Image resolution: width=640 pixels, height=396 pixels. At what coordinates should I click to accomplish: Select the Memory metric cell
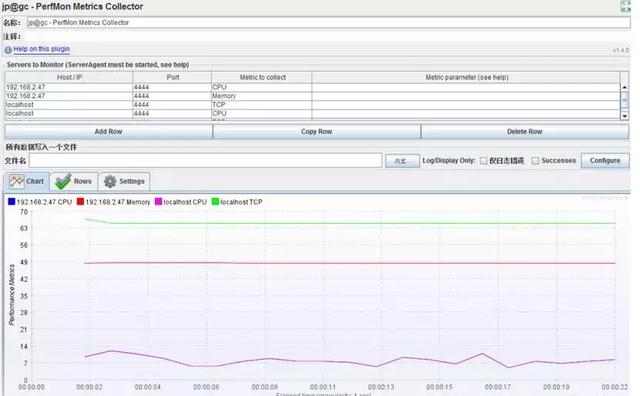click(262, 96)
